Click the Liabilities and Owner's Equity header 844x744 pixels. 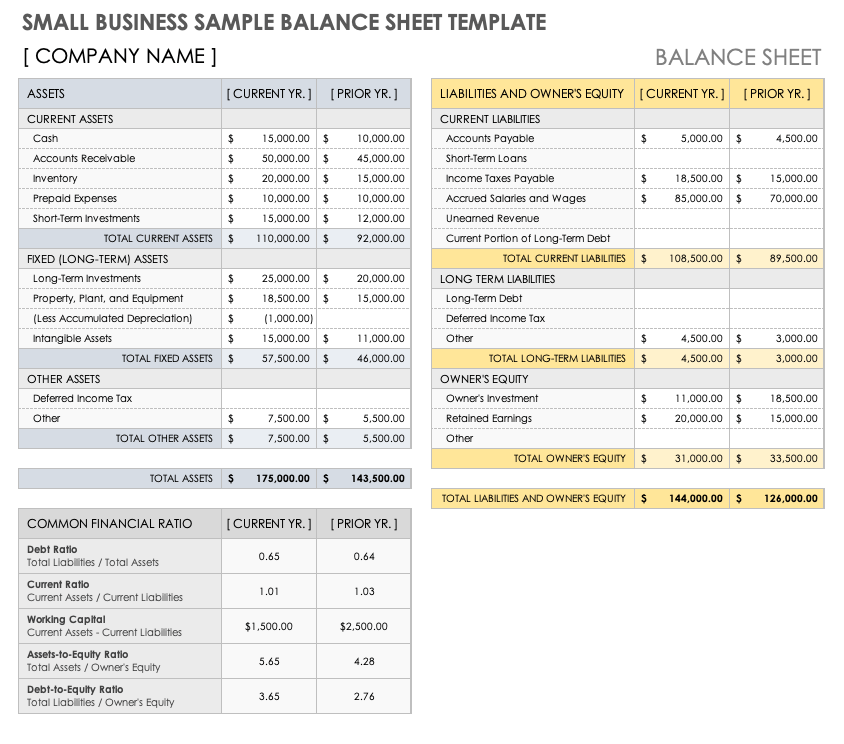[x=532, y=94]
